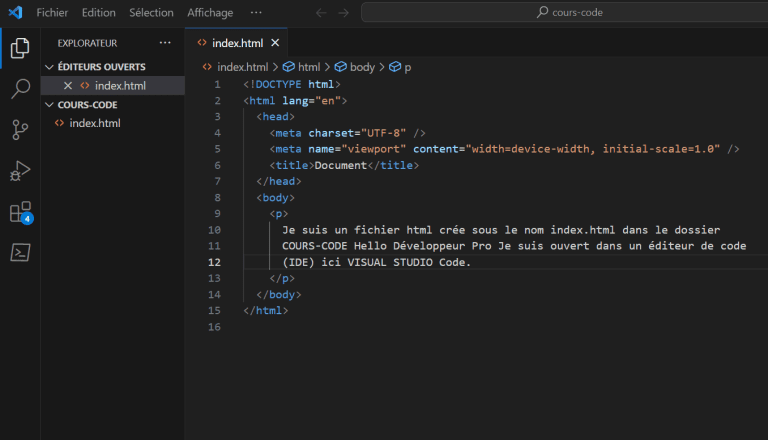
Task: Select index.html under COURS-CODE folder
Action: pos(95,123)
